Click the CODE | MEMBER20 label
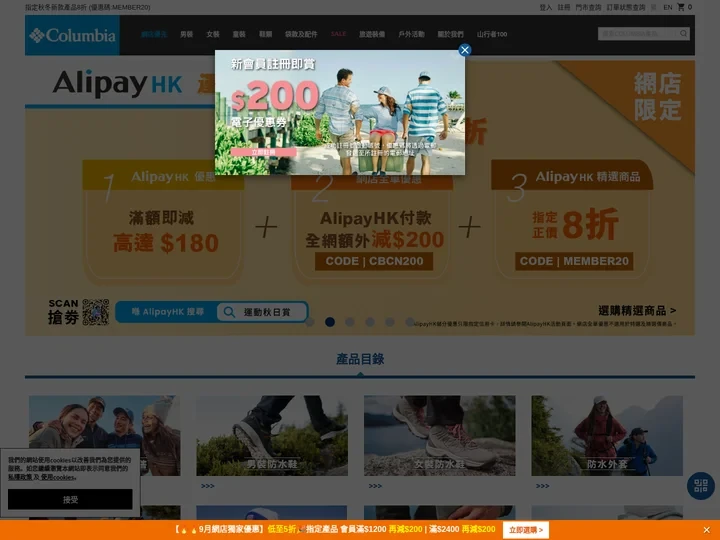Screen dimensions: 720x540 click(x=574, y=261)
